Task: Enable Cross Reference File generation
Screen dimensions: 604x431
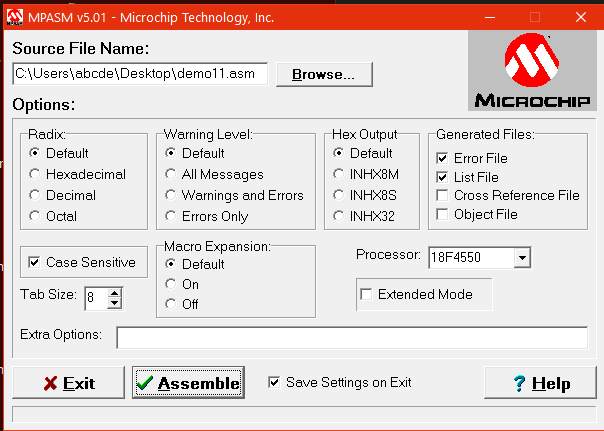Action: 442,195
